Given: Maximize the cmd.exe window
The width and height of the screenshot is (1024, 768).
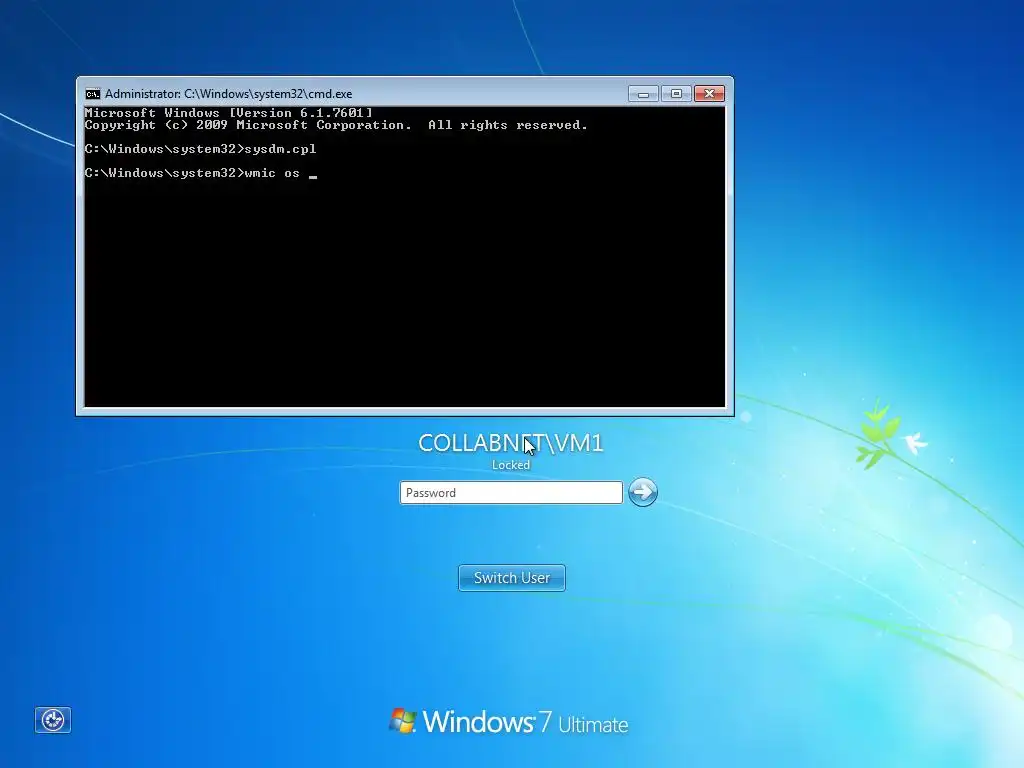Looking at the screenshot, I should click(x=676, y=94).
